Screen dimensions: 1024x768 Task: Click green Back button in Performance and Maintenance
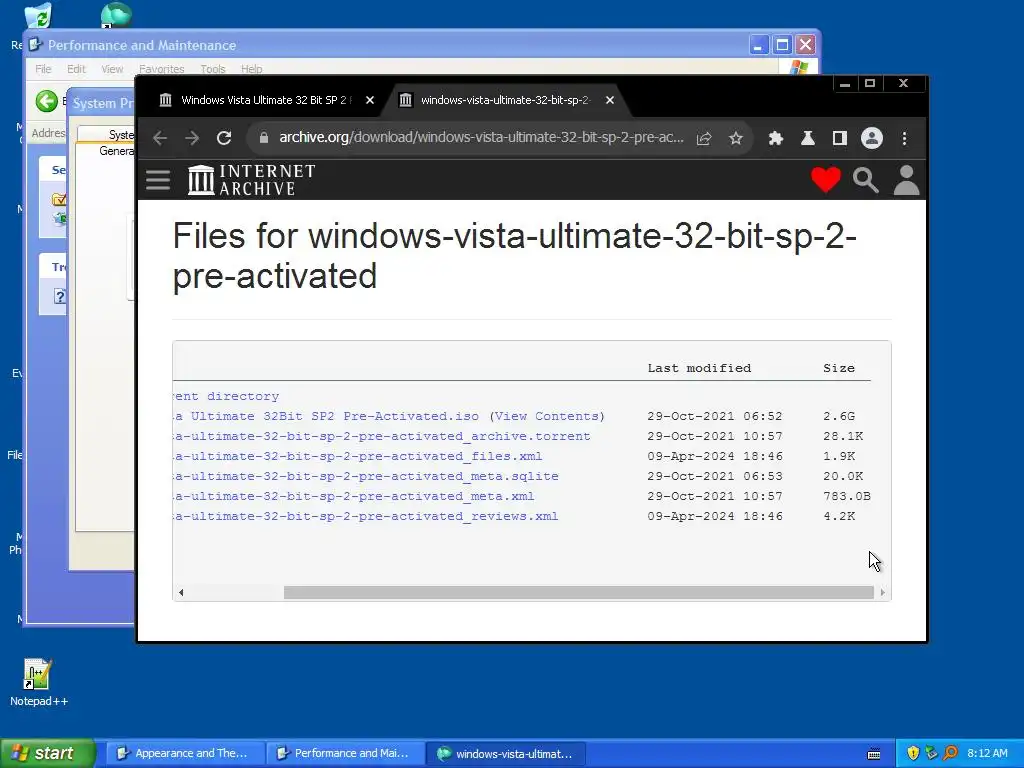point(46,101)
